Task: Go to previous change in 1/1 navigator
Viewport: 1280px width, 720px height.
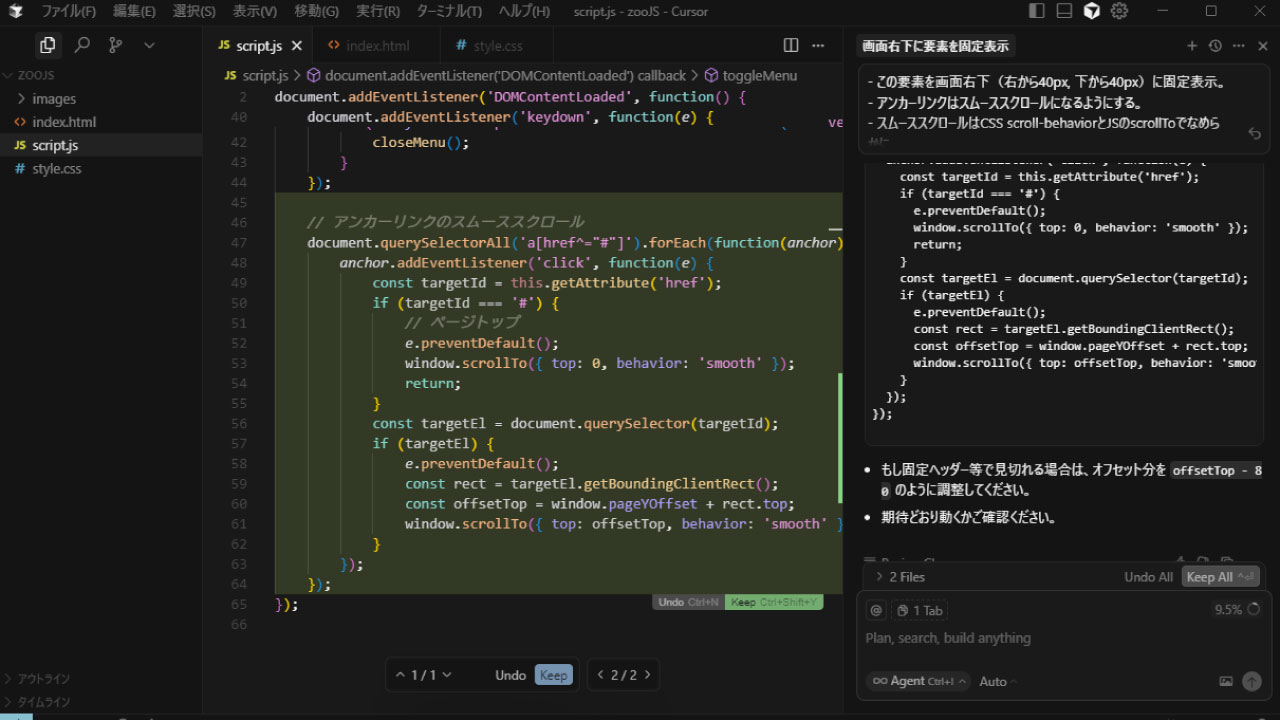Action: (400, 675)
